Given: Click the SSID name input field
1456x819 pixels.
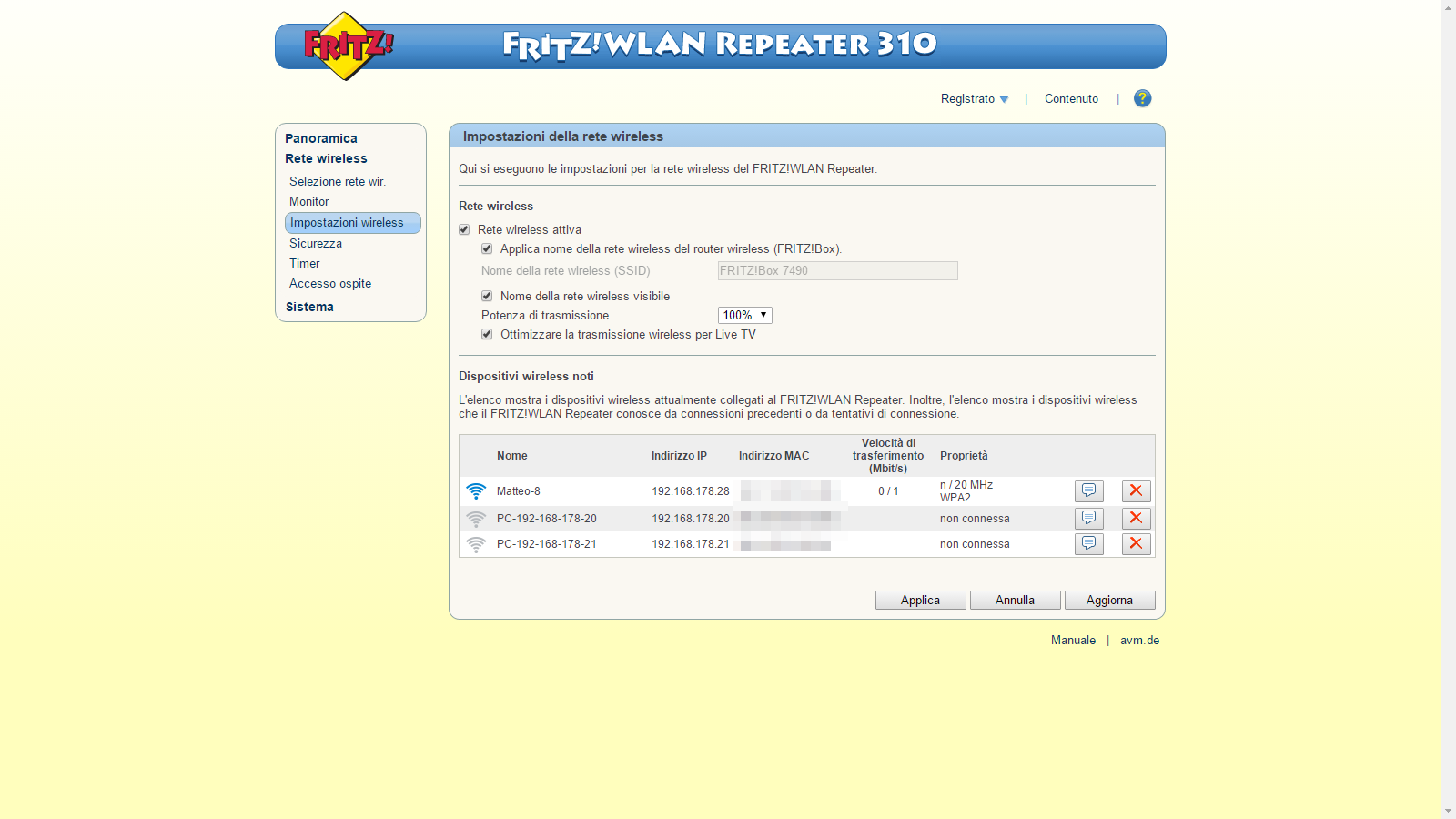Looking at the screenshot, I should pyautogui.click(x=837, y=271).
